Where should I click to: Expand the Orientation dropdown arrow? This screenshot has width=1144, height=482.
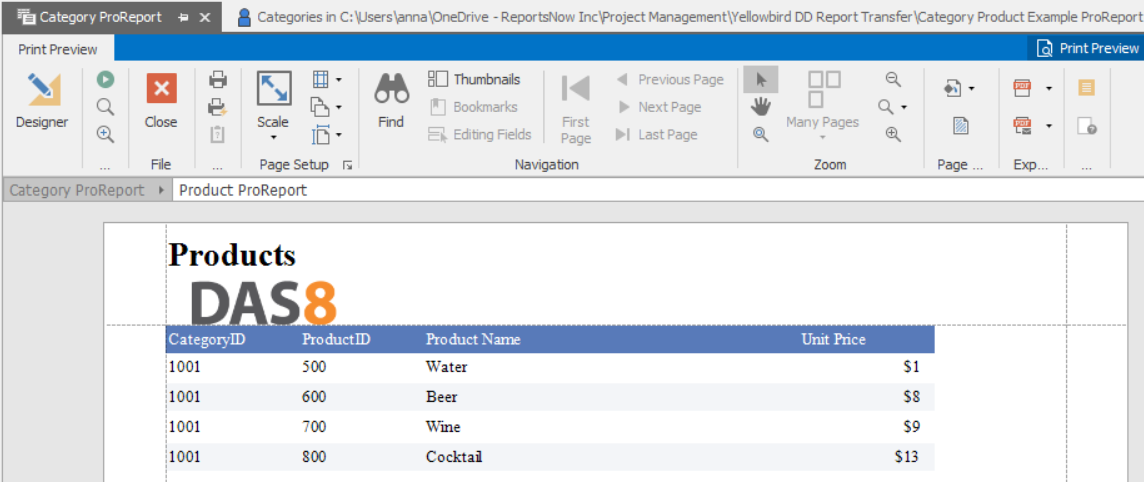339,107
